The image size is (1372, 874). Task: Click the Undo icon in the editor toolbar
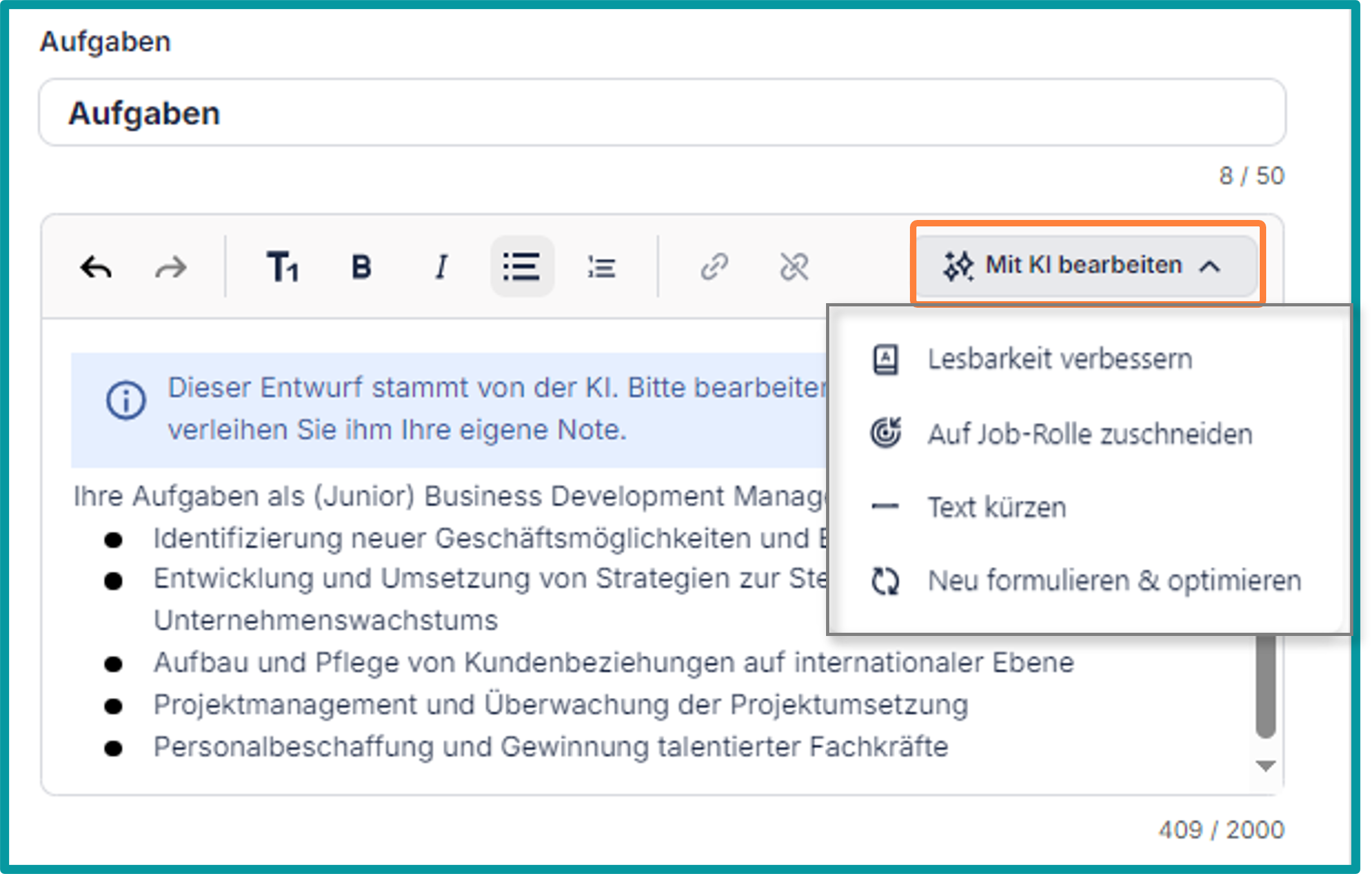point(97,266)
